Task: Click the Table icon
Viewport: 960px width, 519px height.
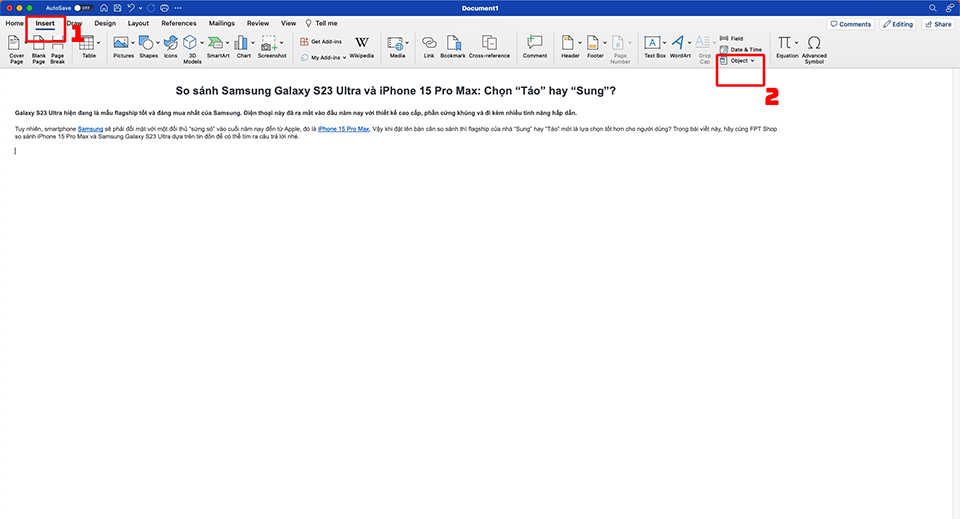Action: coord(87,43)
